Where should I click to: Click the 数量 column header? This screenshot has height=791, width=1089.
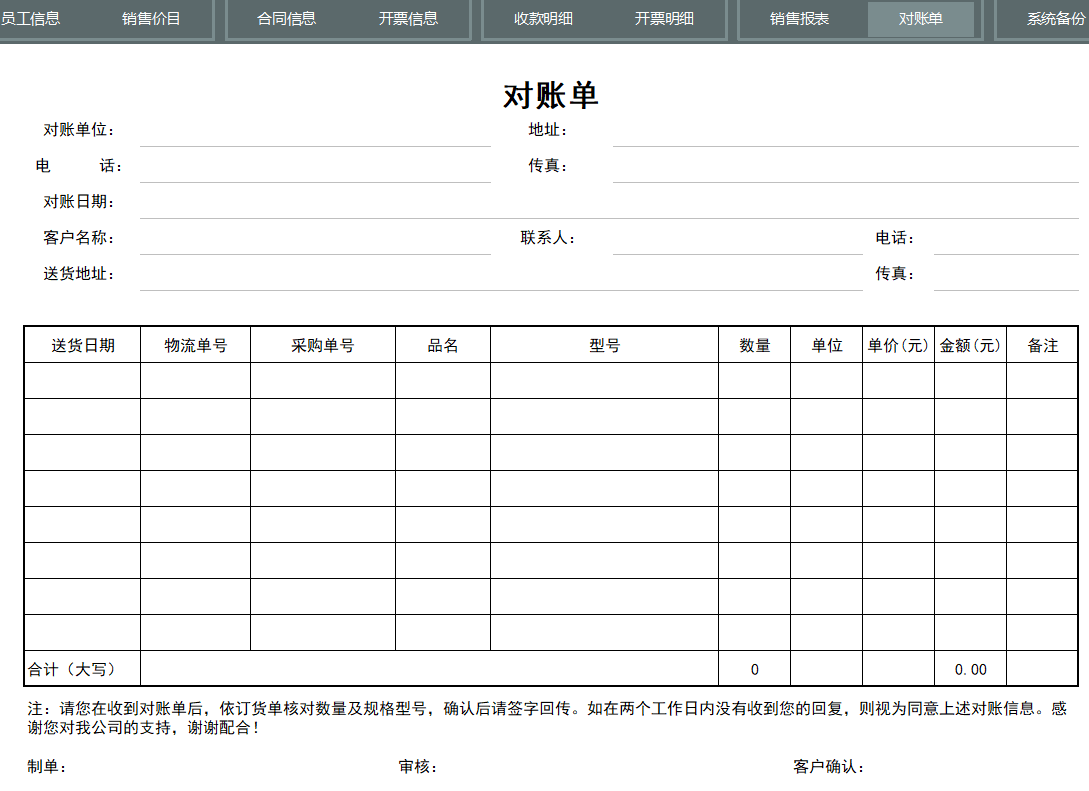[x=754, y=345]
